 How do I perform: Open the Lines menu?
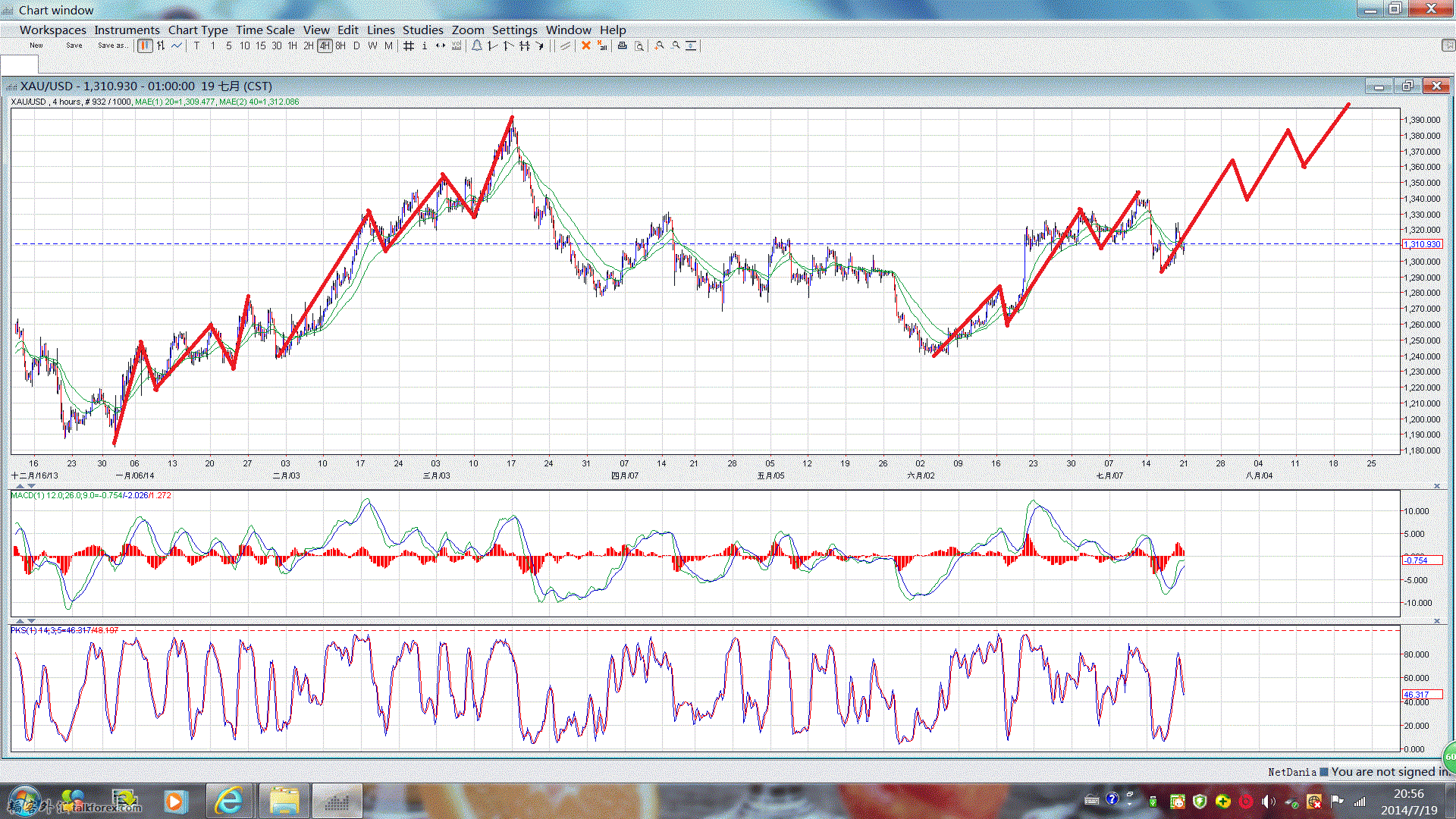[381, 30]
